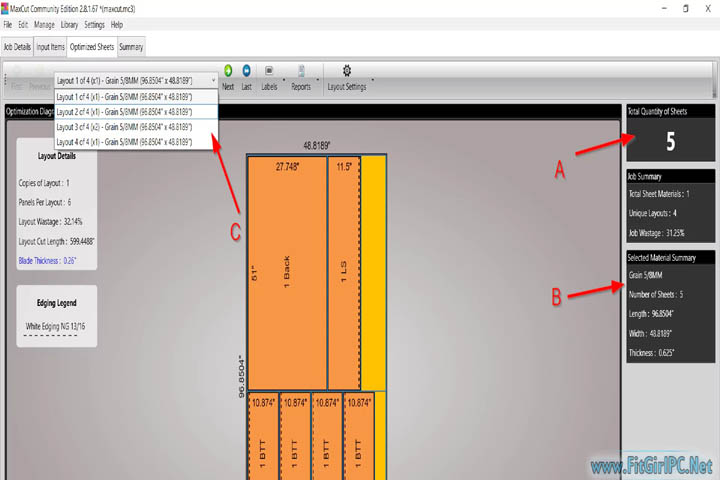Click the yellow offcut strip beside 1 LS
Screen dimensions: 720x480
(x=373, y=272)
